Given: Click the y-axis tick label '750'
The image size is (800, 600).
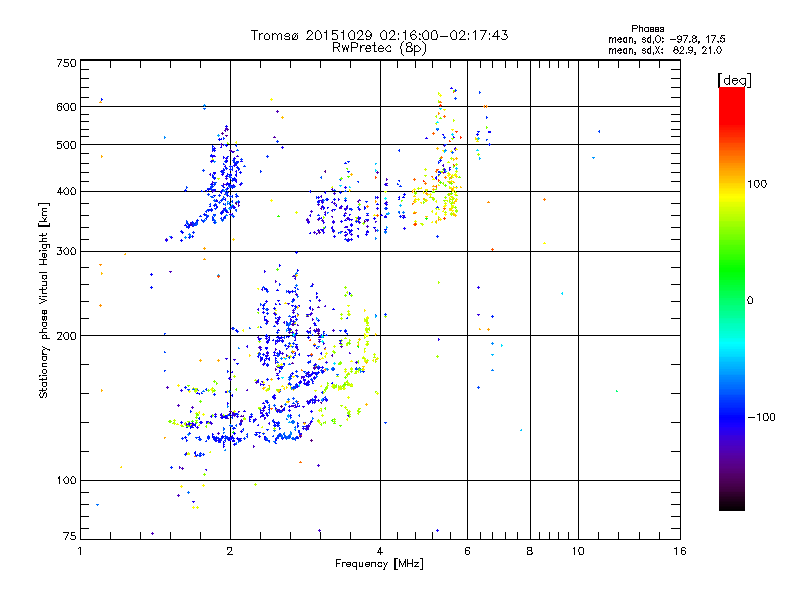Looking at the screenshot, I should [66, 63].
